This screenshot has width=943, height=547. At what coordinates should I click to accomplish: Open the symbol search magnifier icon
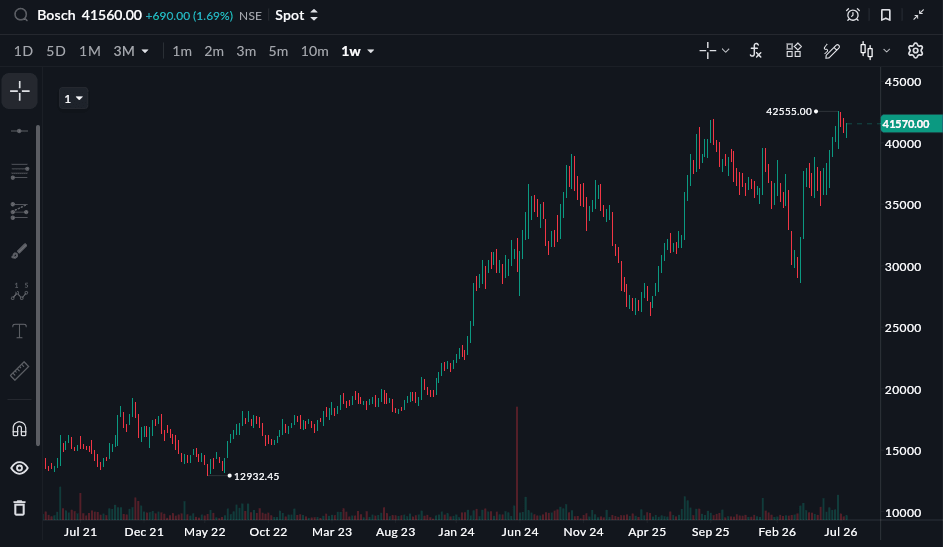tap(21, 15)
